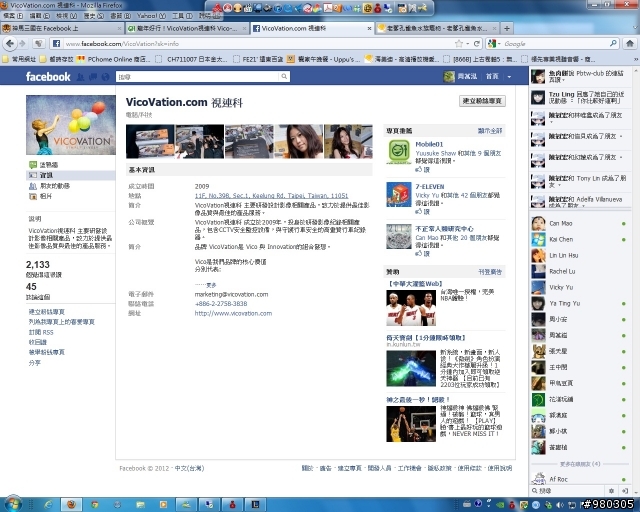This screenshot has width=640, height=512.
Task: Click the +886-2-2758-3838 phone link
Action: click(221, 303)
